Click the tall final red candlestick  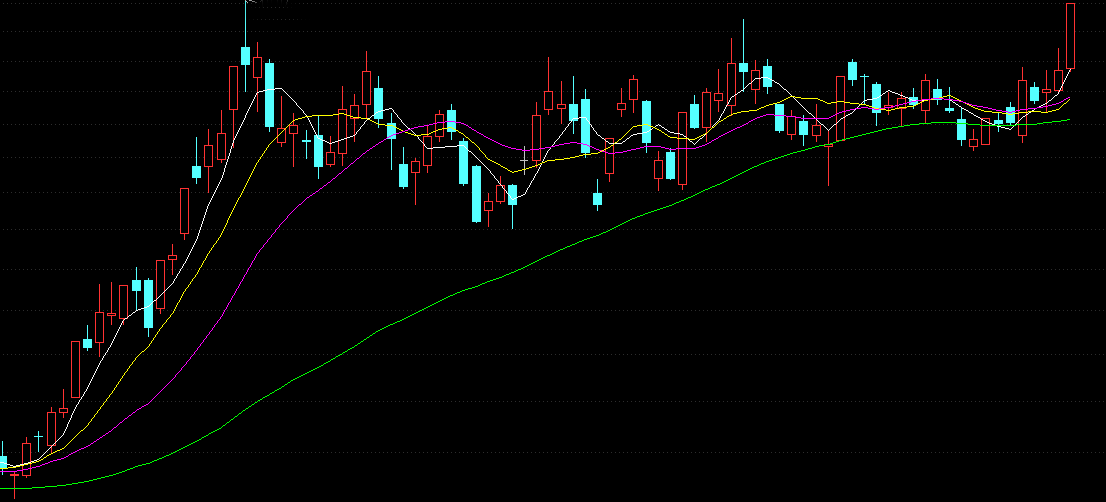click(1070, 35)
